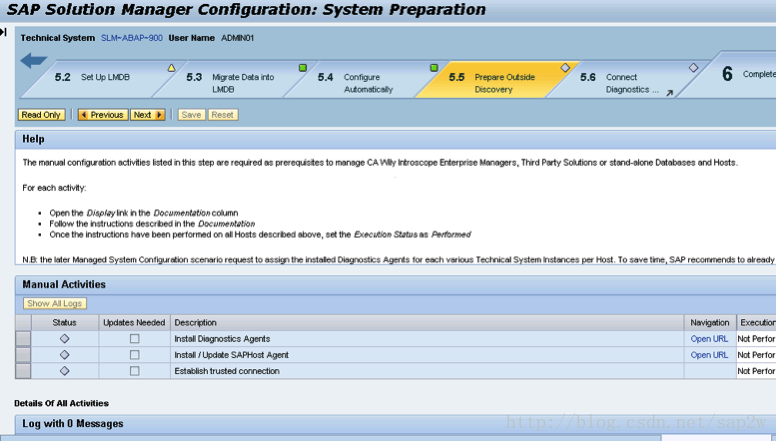Click the blue back arrow on roadmap

(x=34, y=60)
